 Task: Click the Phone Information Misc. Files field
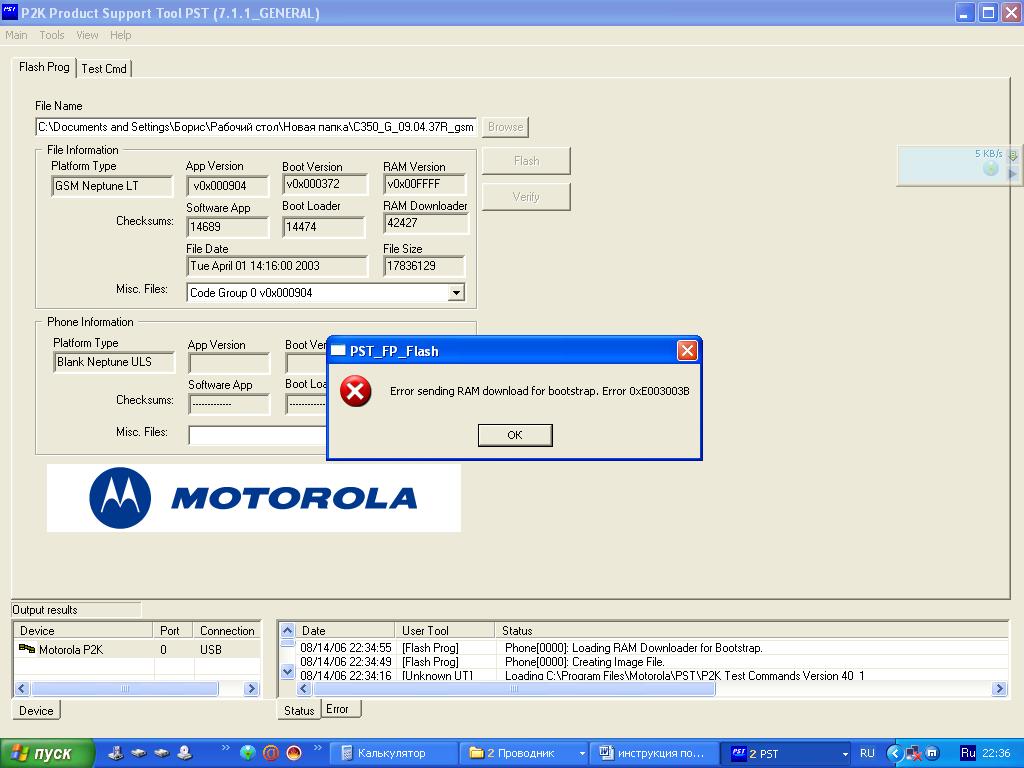click(x=257, y=435)
